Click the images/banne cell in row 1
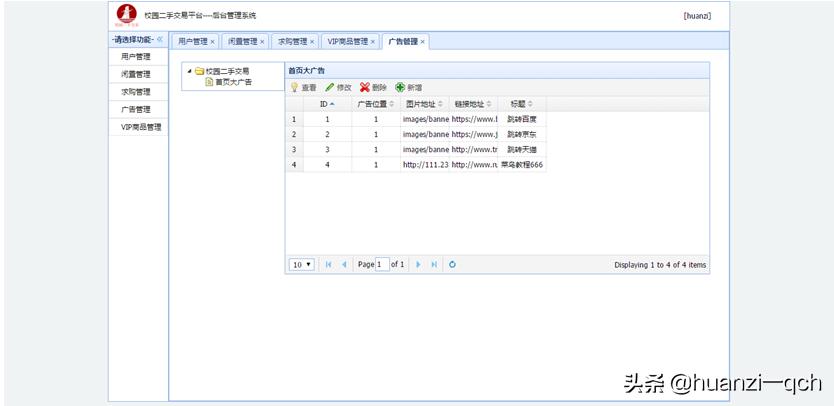The height and width of the screenshot is (406, 834). pyautogui.click(x=425, y=119)
